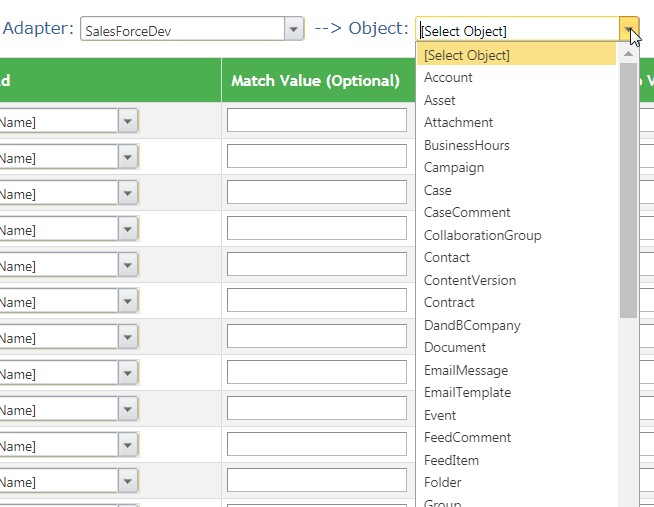Click the Match Value (Optional) column header
The image size is (654, 507).
316,80
